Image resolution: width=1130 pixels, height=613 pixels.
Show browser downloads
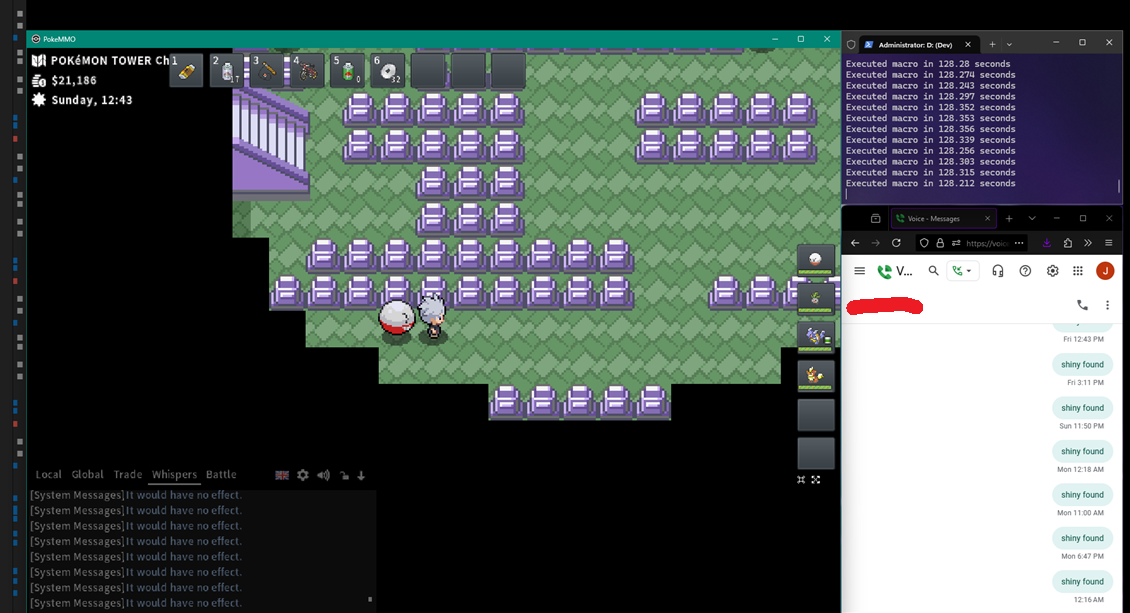pyautogui.click(x=1046, y=243)
